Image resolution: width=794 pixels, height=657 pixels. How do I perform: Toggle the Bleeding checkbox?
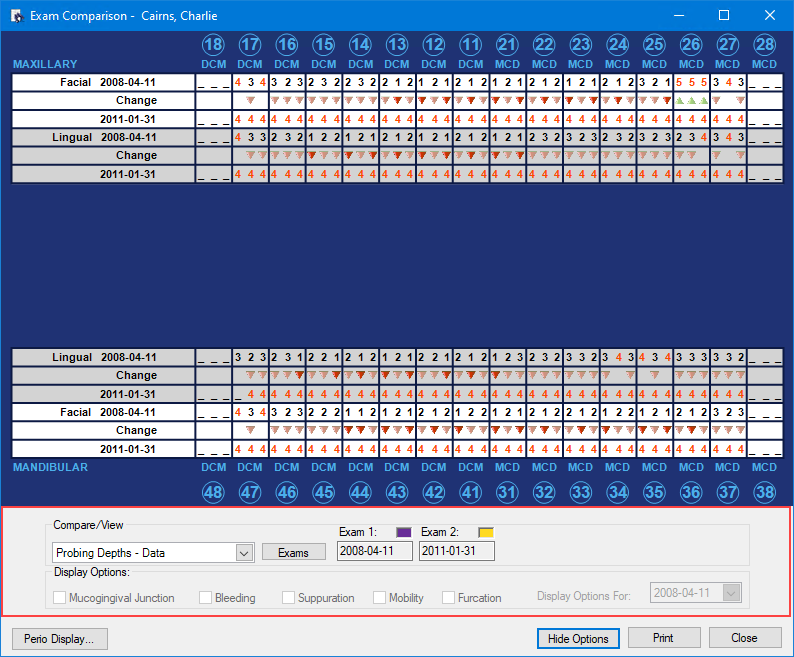tap(206, 598)
